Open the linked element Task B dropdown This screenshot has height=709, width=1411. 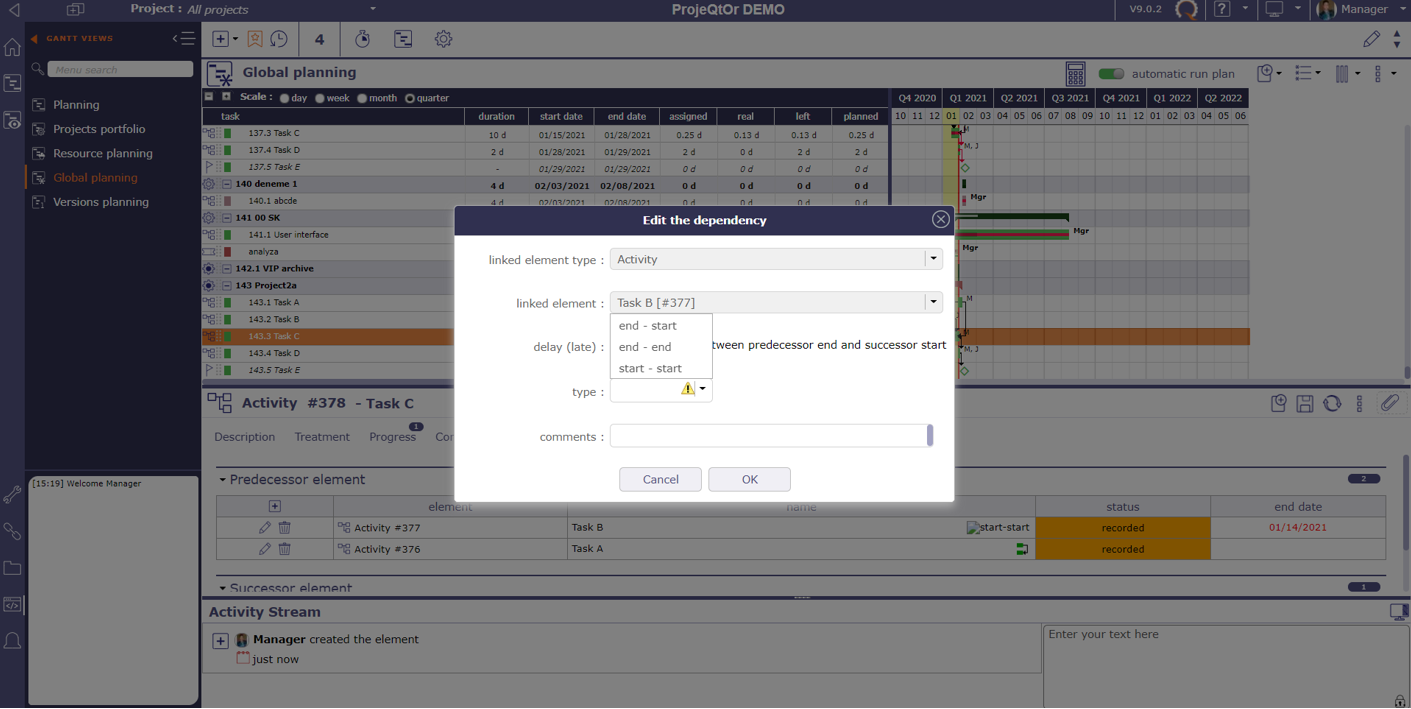[933, 302]
